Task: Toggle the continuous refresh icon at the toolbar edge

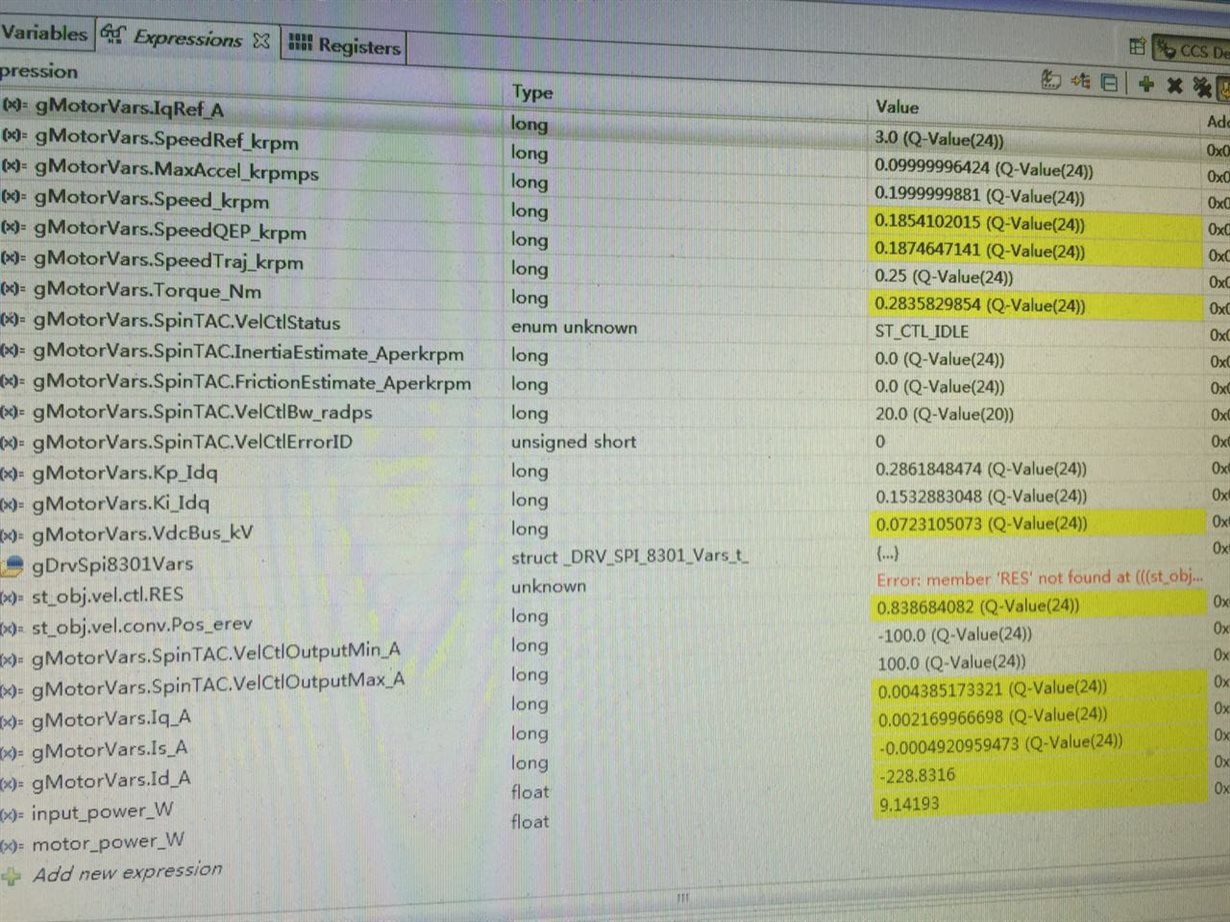Action: (x=1223, y=90)
